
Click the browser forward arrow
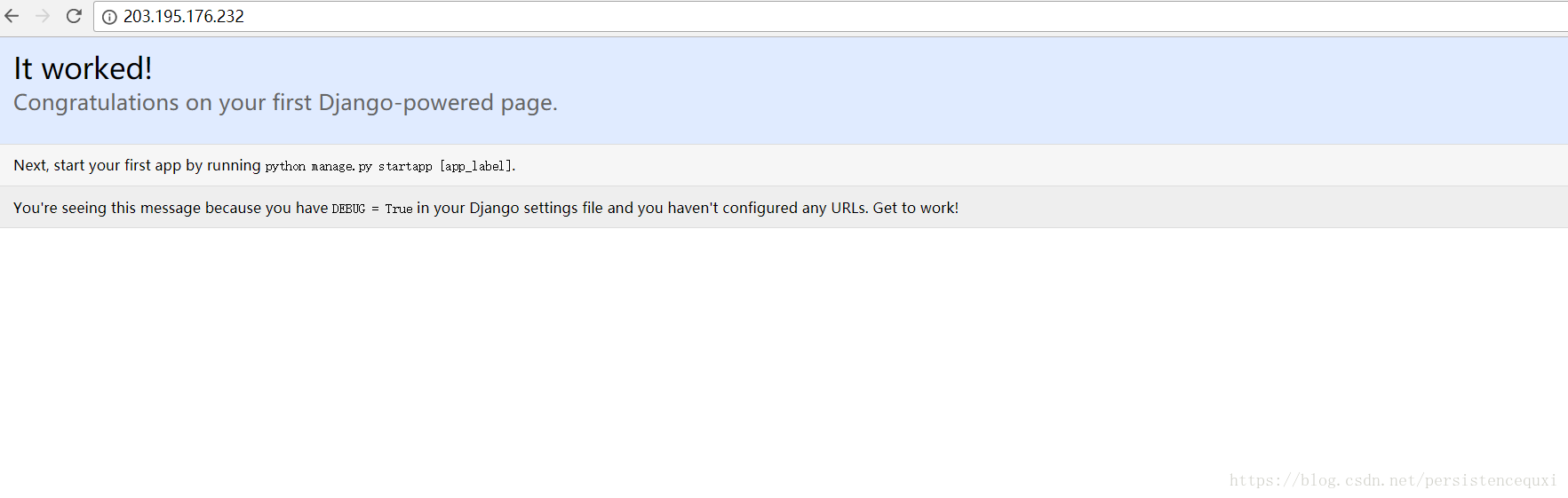pyautogui.click(x=43, y=16)
